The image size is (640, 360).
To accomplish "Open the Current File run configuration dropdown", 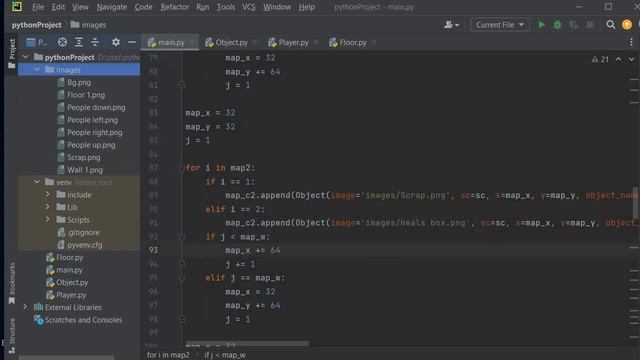I will [x=500, y=25].
